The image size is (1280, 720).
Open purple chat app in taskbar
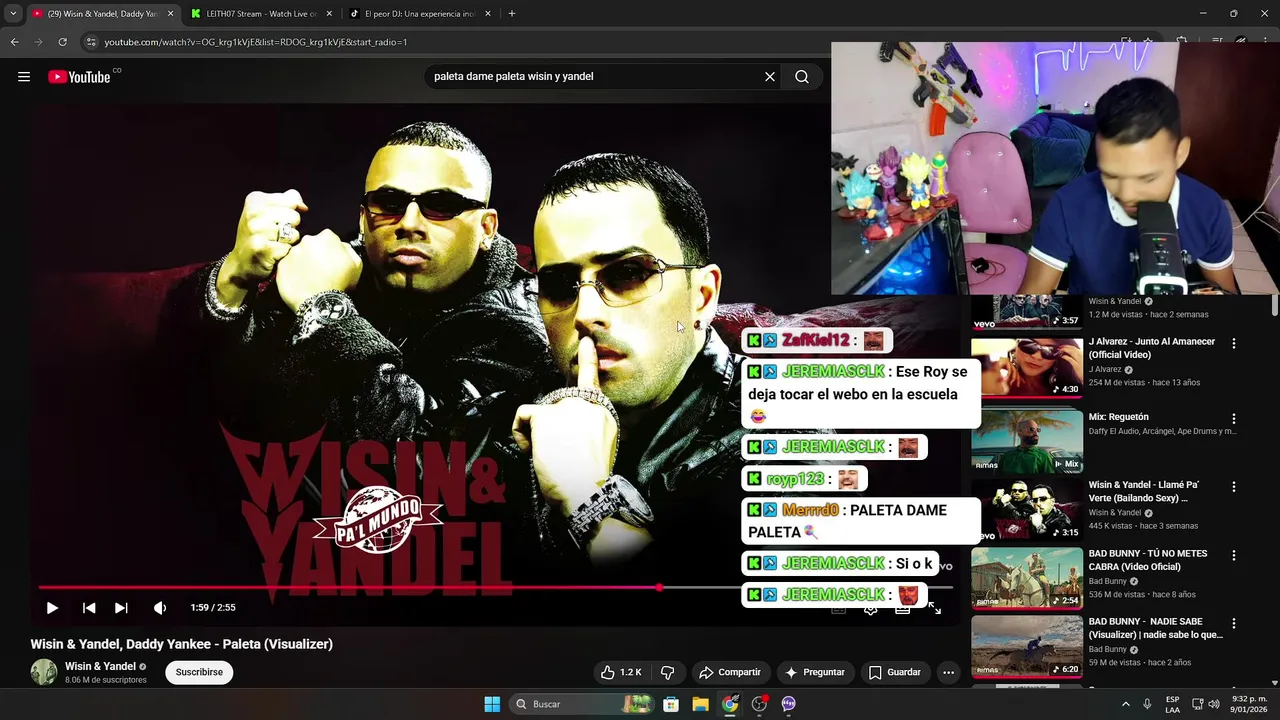click(788, 704)
